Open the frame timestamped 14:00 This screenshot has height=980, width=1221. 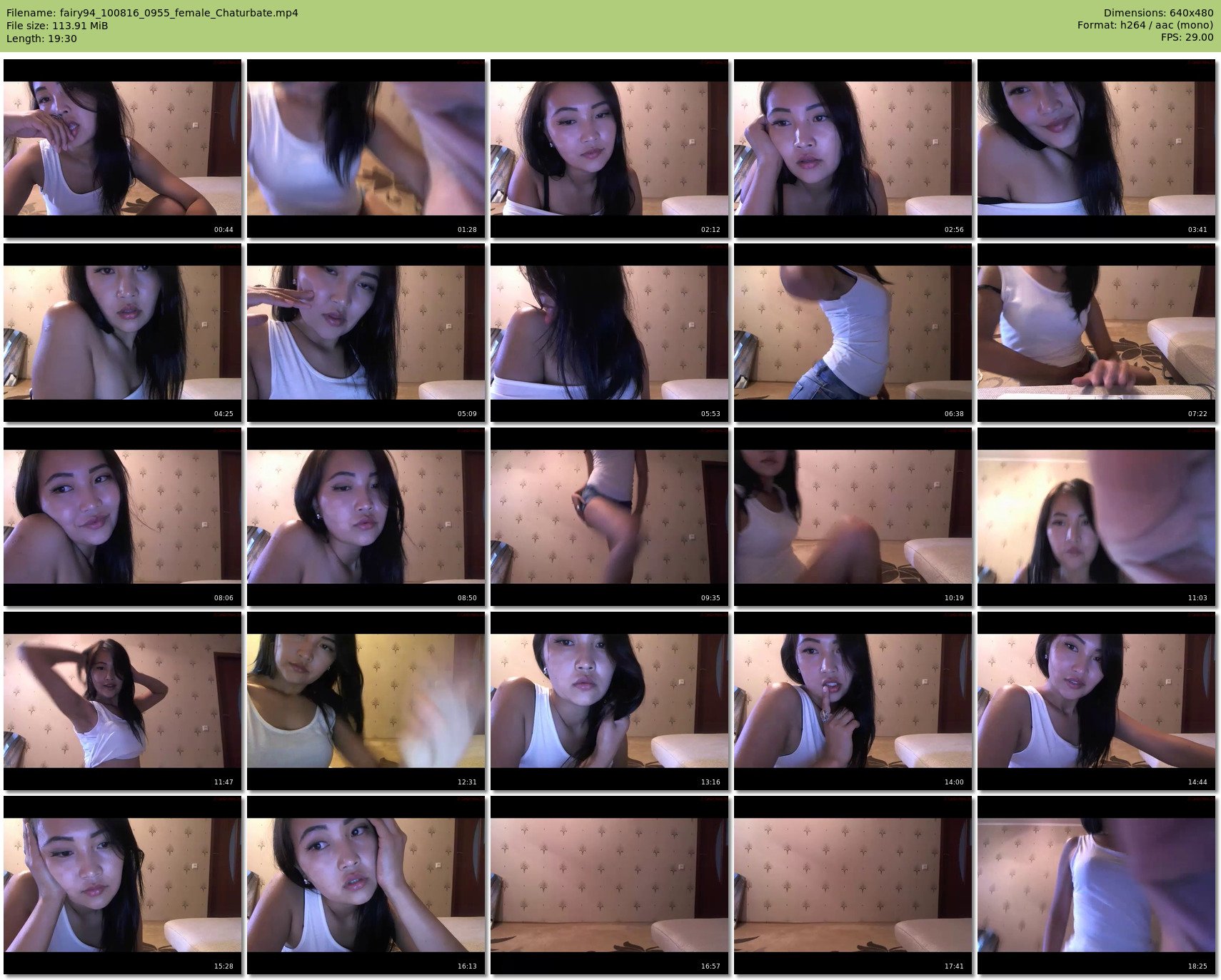[x=853, y=701]
